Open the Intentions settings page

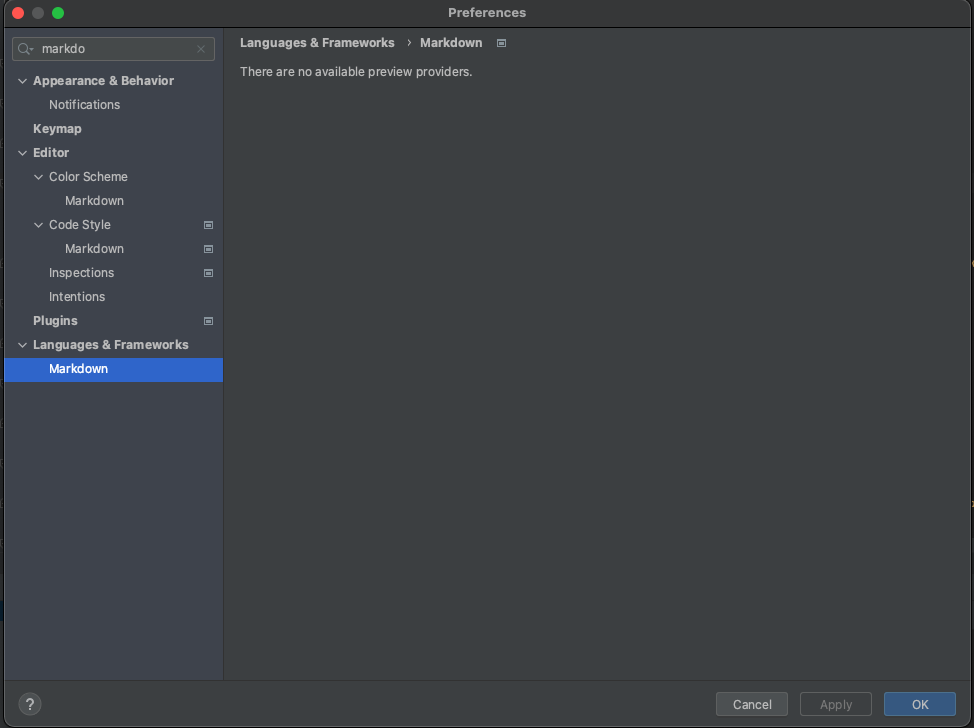(x=77, y=297)
